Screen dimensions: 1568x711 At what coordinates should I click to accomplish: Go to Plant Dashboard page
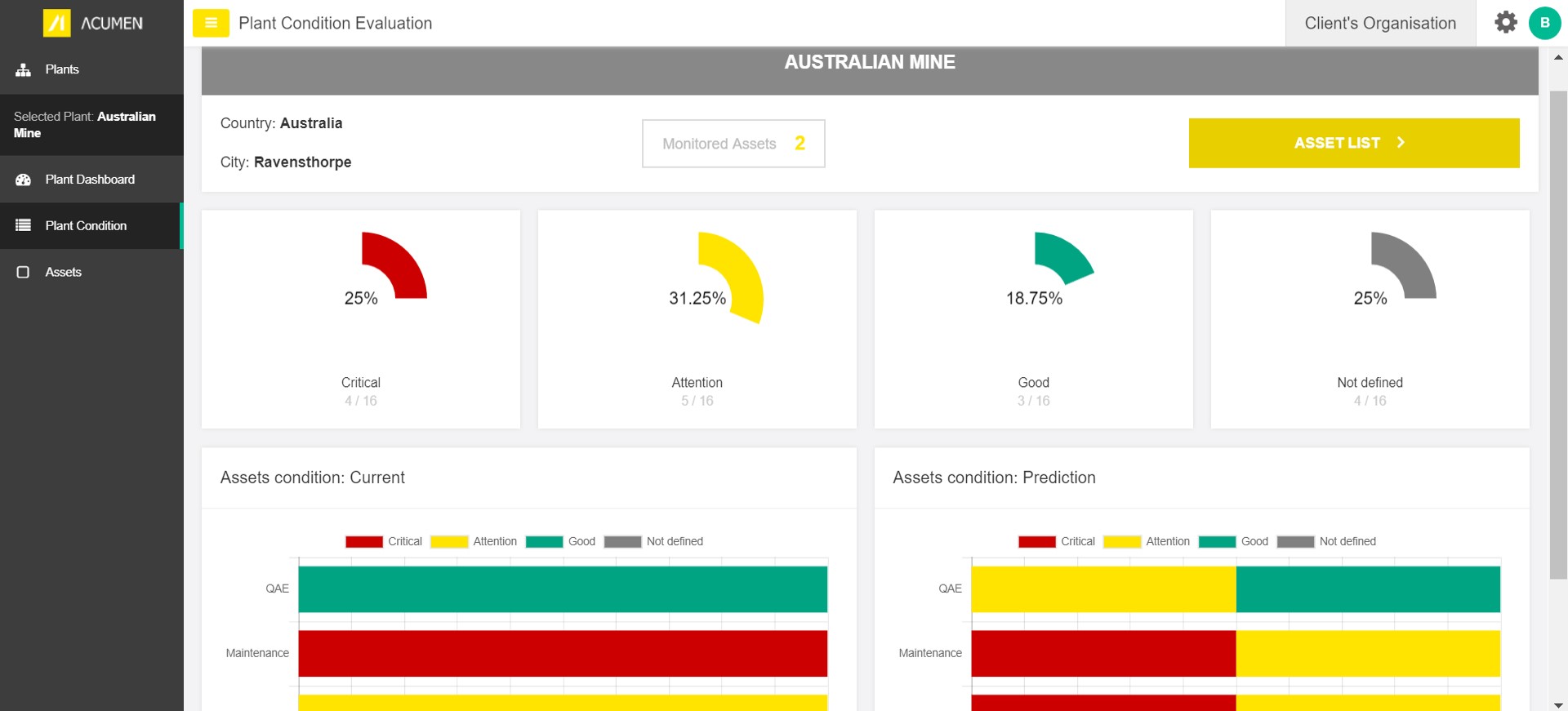[91, 180]
